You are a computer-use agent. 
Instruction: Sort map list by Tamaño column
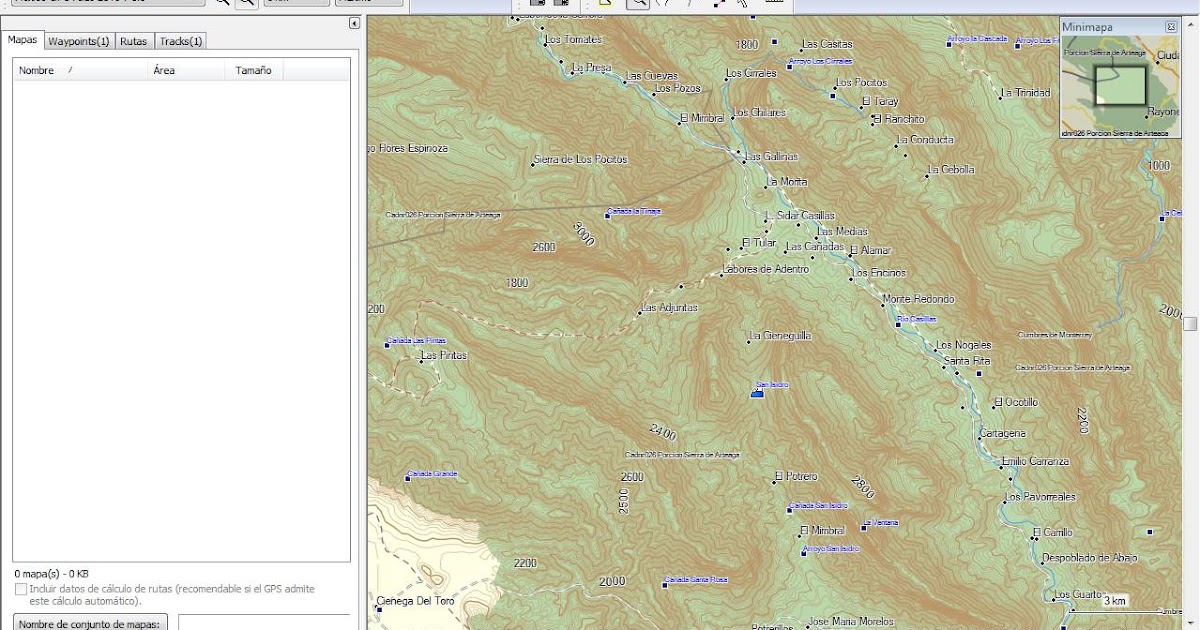coord(256,70)
